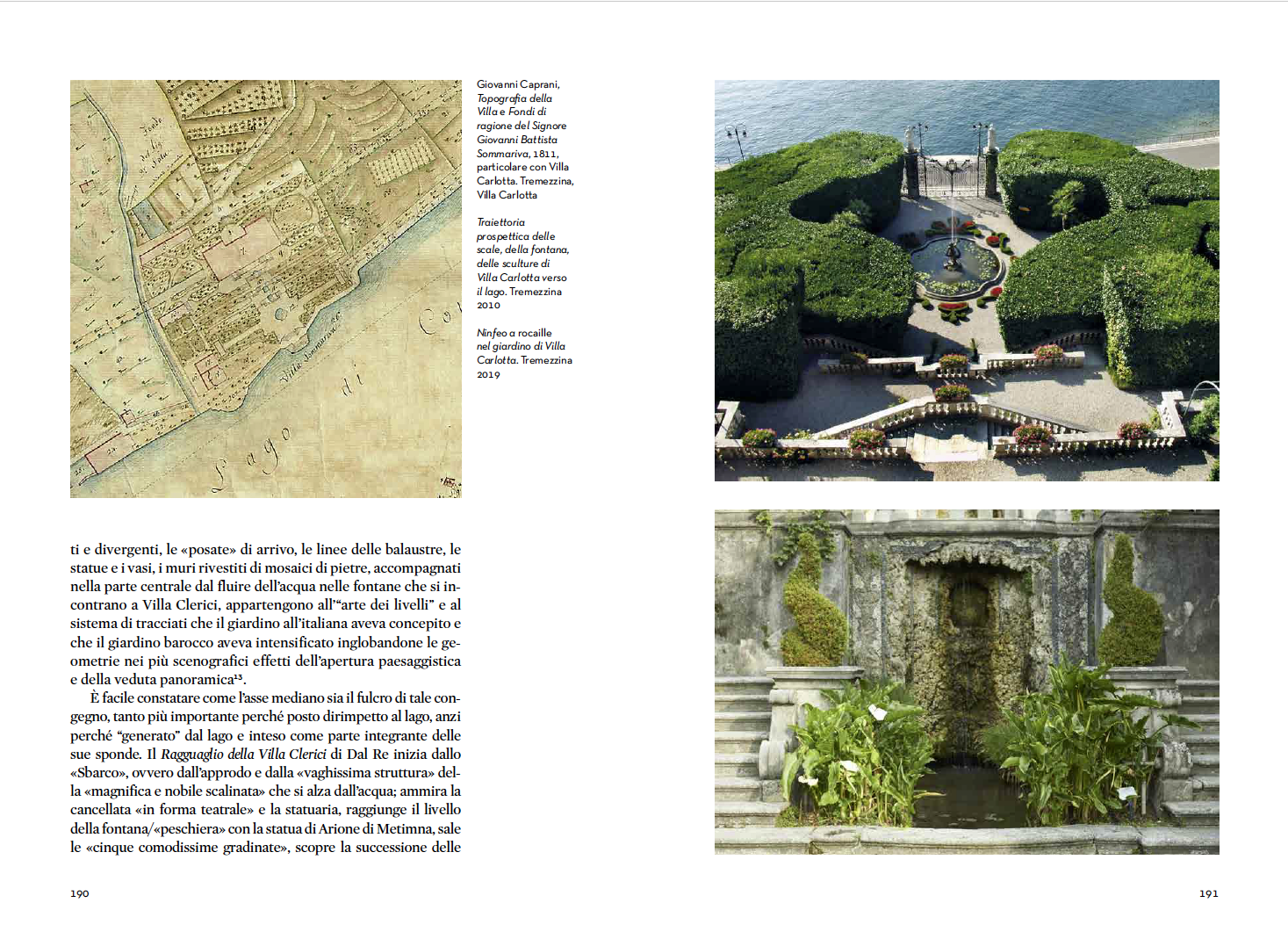Image resolution: width=1288 pixels, height=939 pixels.
Task: Select caption line "il lago. Tremezzina"
Action: tap(519, 292)
